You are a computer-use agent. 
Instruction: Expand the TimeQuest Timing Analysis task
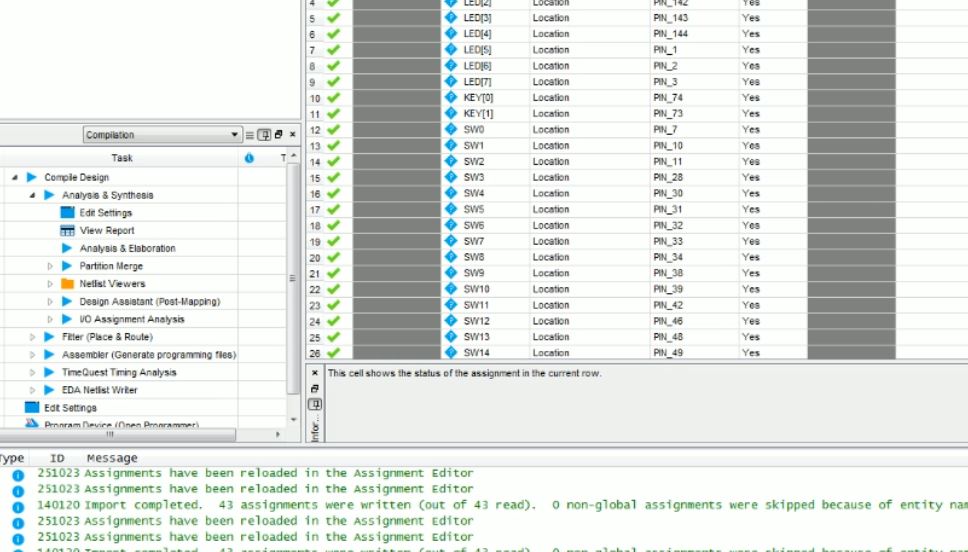(x=32, y=372)
